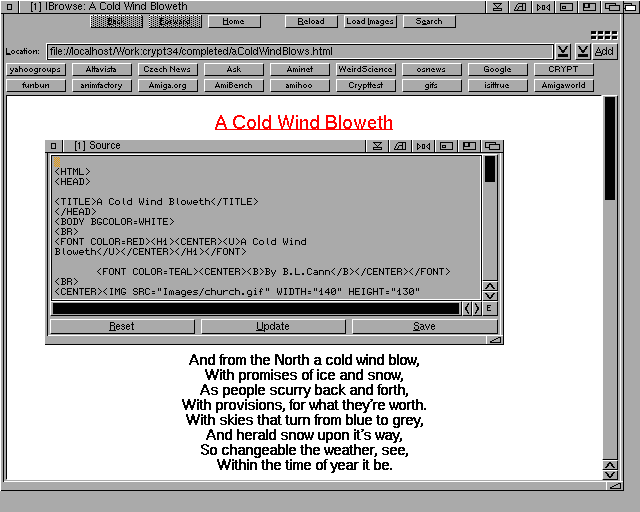Click Source window scroll-right arrow
640x512 pixels.
click(476, 309)
